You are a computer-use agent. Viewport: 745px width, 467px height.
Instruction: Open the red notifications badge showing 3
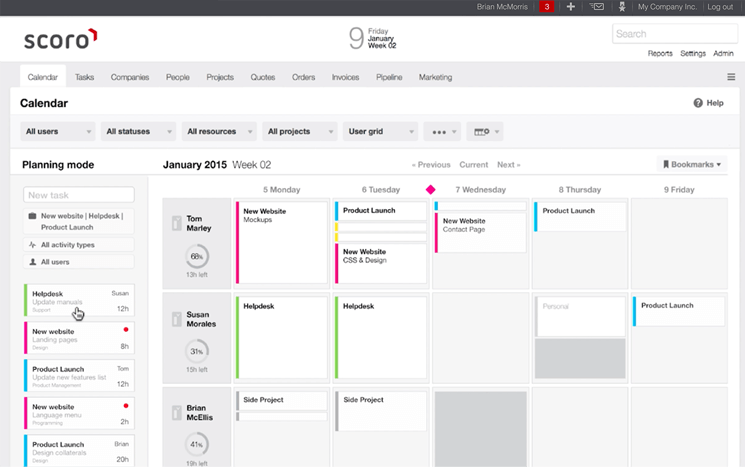click(546, 7)
